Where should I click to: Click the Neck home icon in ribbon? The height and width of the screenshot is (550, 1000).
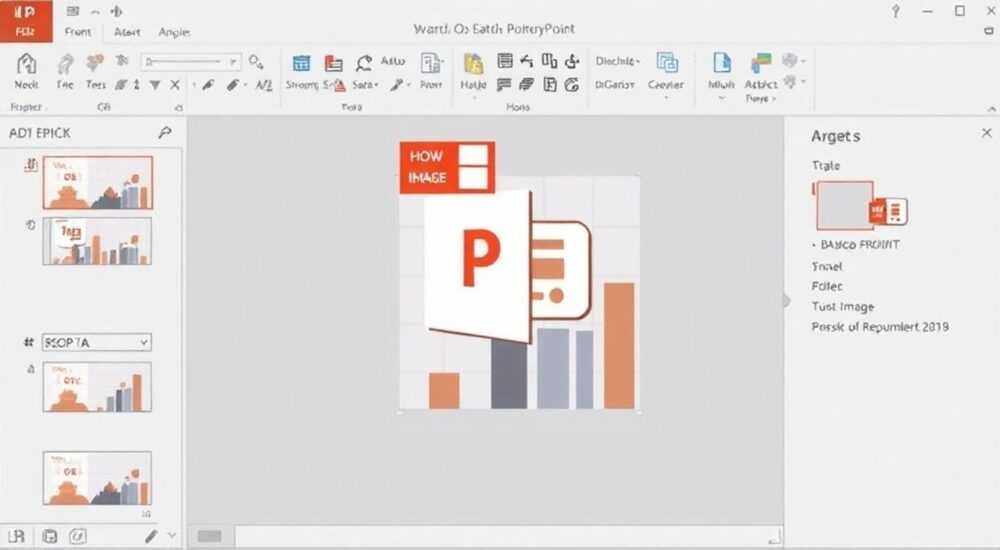[x=26, y=64]
